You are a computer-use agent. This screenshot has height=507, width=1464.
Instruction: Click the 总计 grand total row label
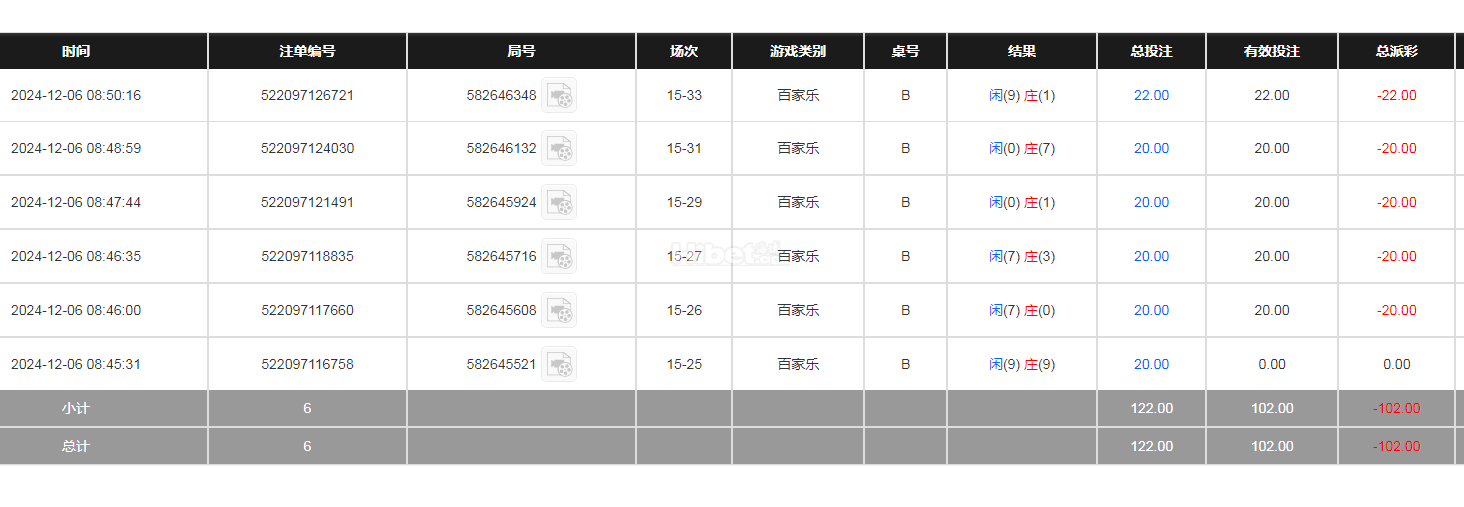pyautogui.click(x=76, y=447)
